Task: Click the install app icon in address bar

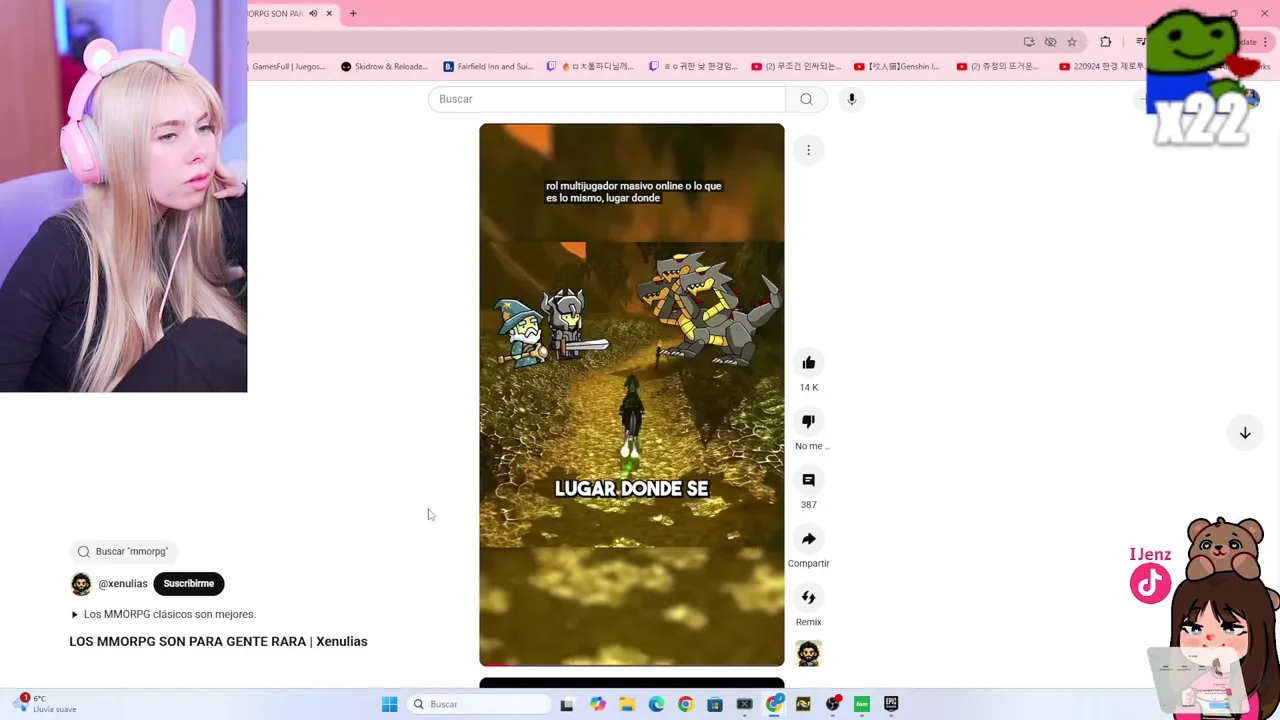Action: pos(1029,42)
